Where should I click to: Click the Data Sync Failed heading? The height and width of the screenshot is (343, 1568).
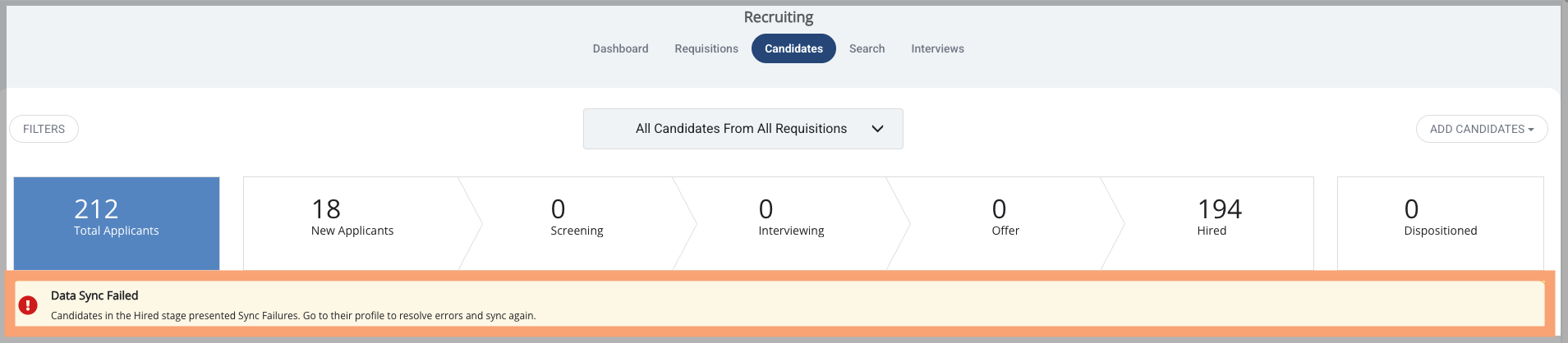click(94, 295)
